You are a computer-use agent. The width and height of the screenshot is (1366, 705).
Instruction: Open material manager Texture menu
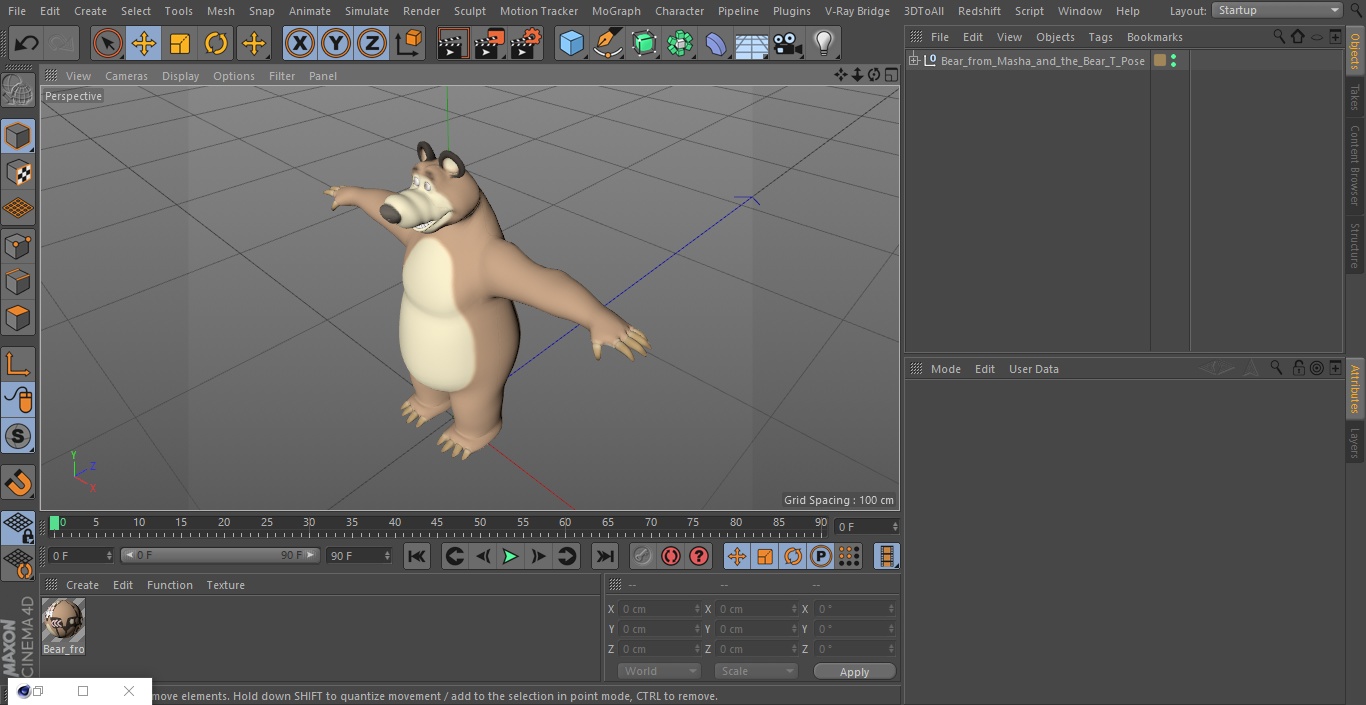point(225,585)
